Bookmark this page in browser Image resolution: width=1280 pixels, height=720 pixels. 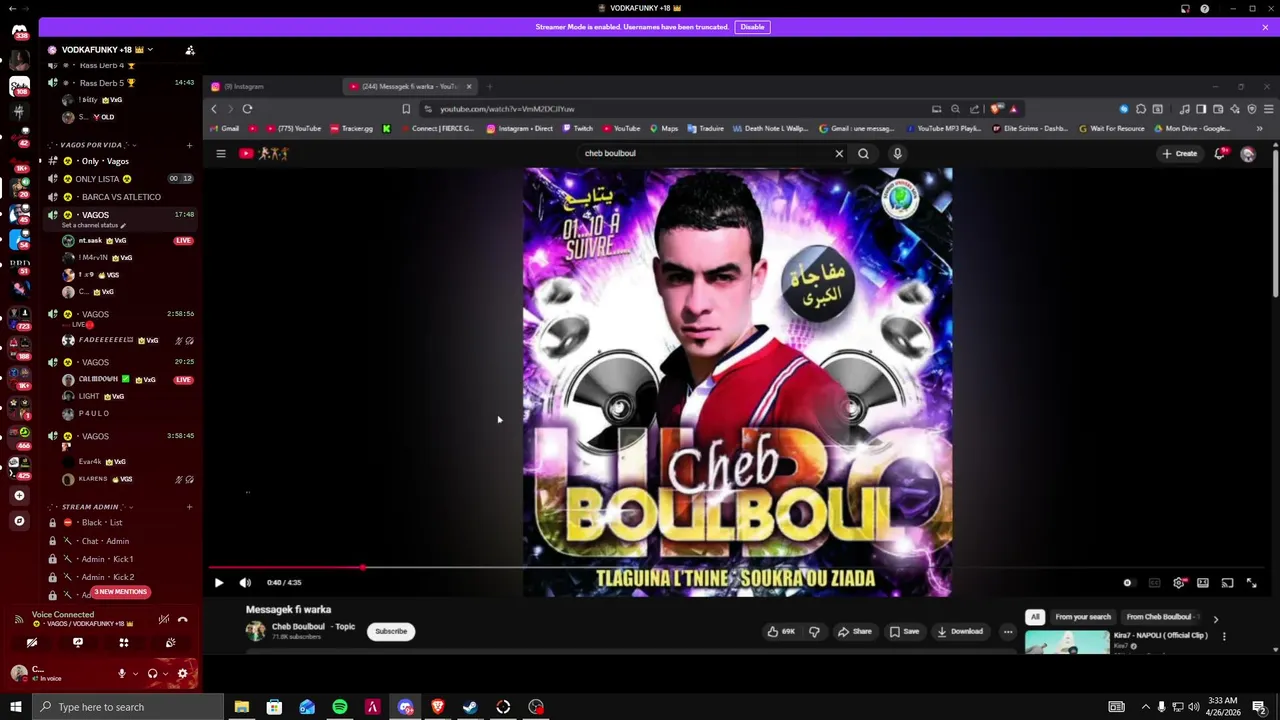[406, 109]
